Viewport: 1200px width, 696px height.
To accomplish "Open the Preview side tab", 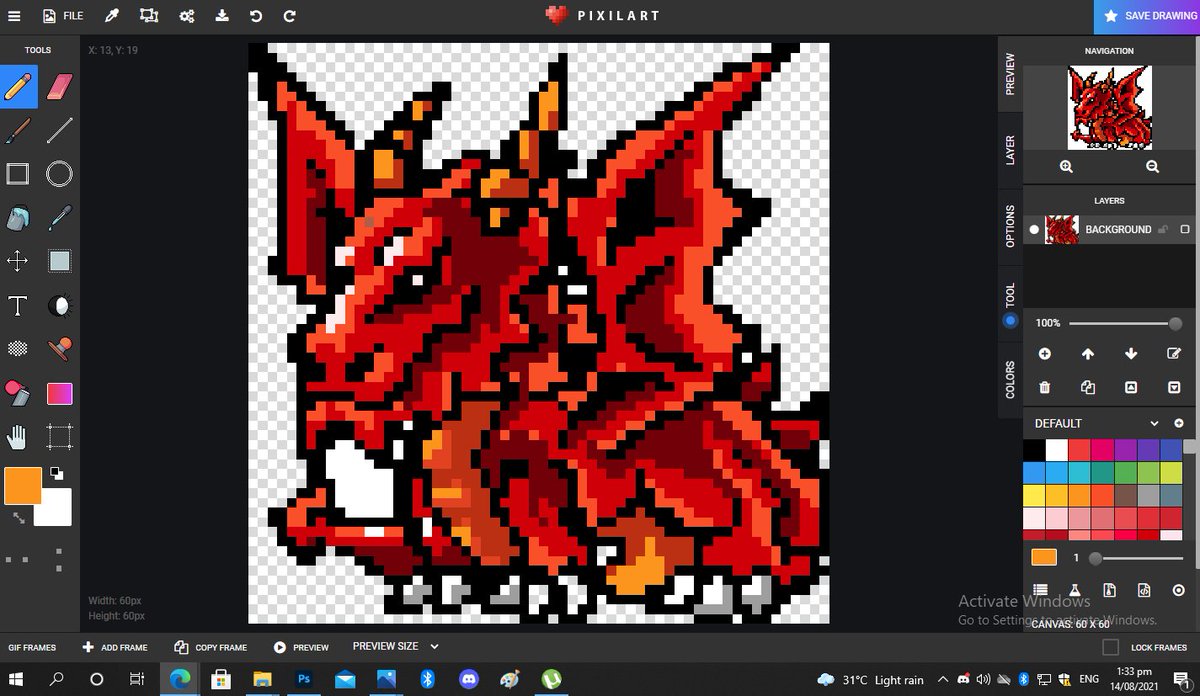I will point(1010,74).
